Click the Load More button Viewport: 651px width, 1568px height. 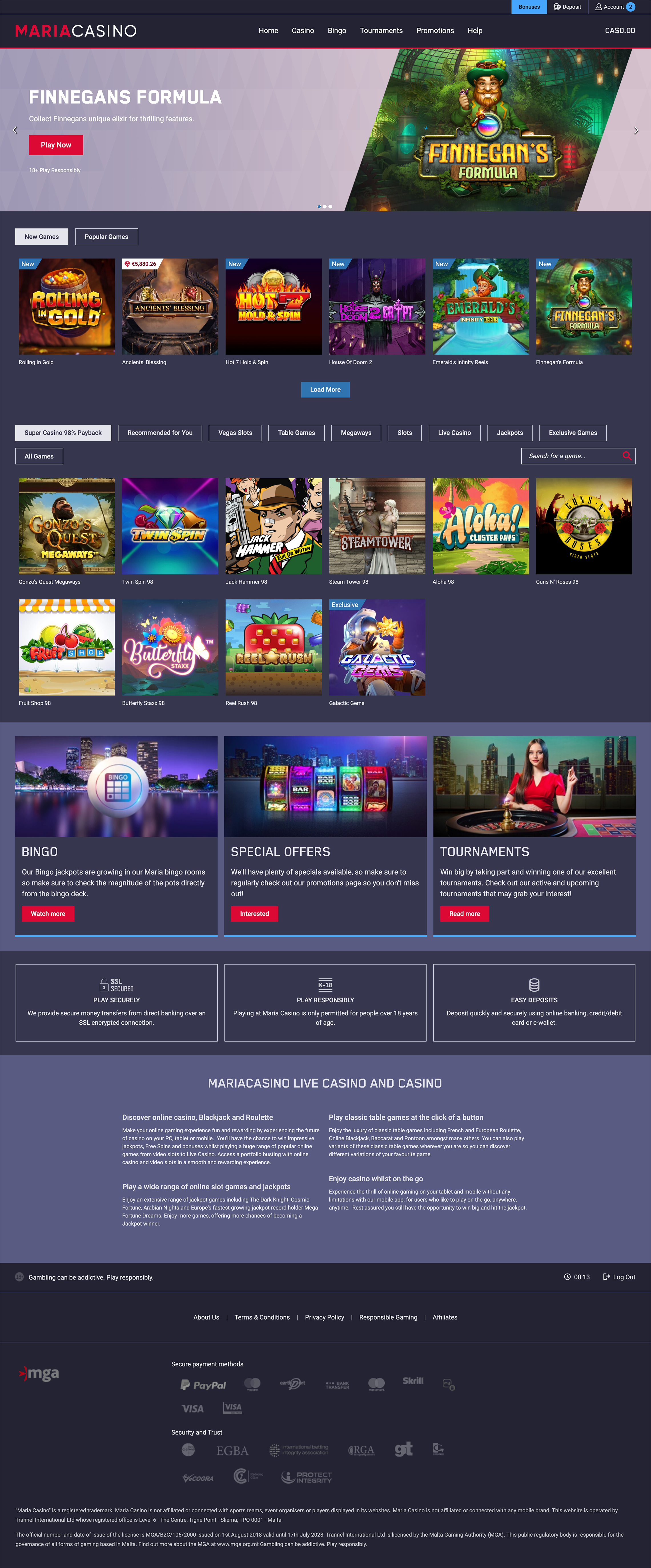click(x=325, y=390)
